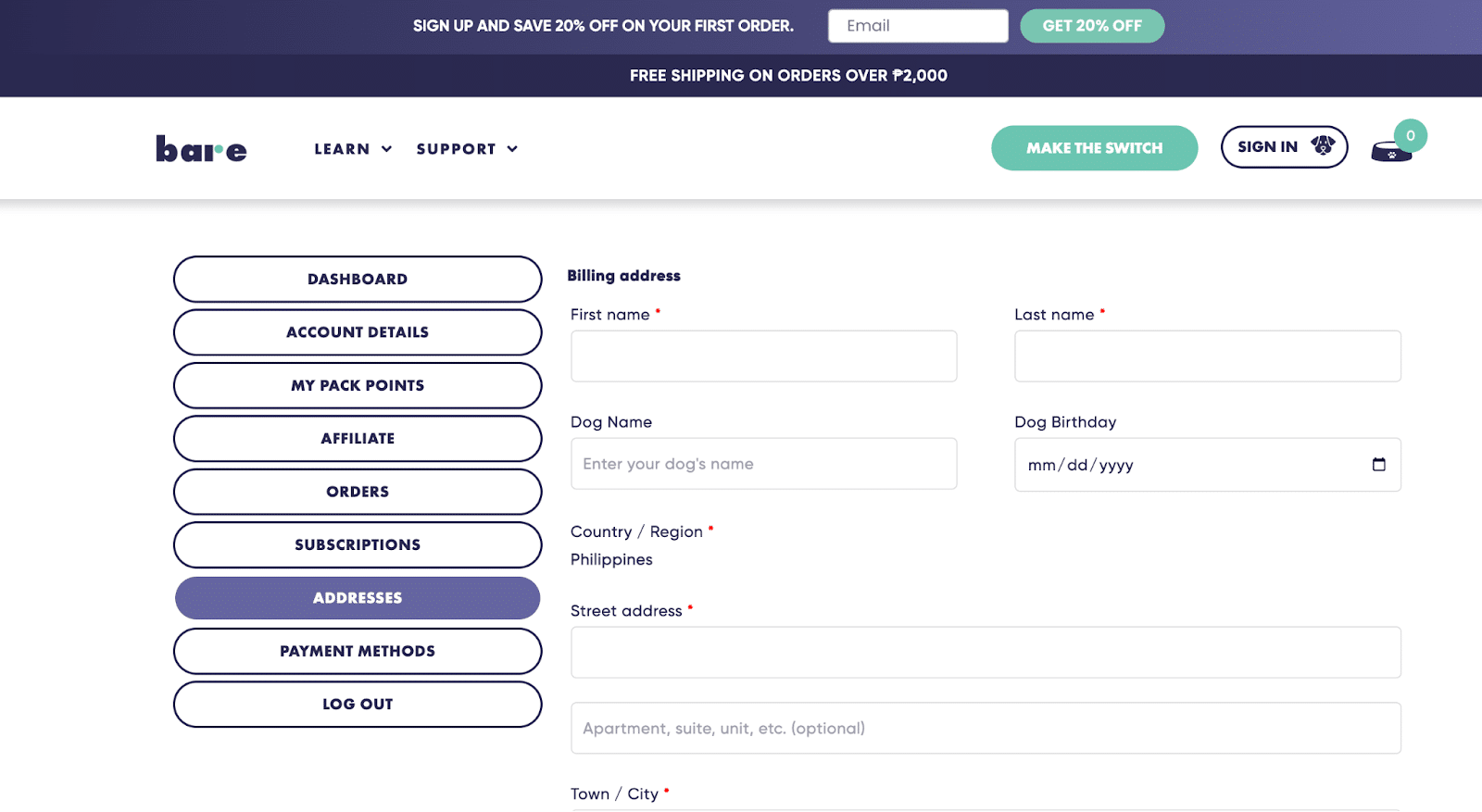
Task: Expand the Learn dropdown menu
Action: pyautogui.click(x=353, y=149)
